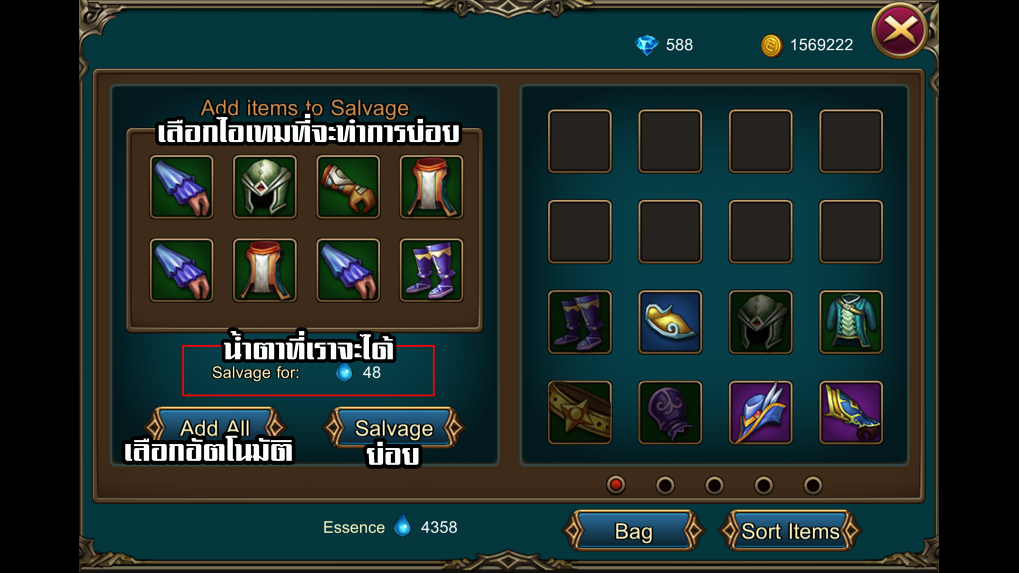Select the gold-blue shoulder armor in bag

coord(851,413)
